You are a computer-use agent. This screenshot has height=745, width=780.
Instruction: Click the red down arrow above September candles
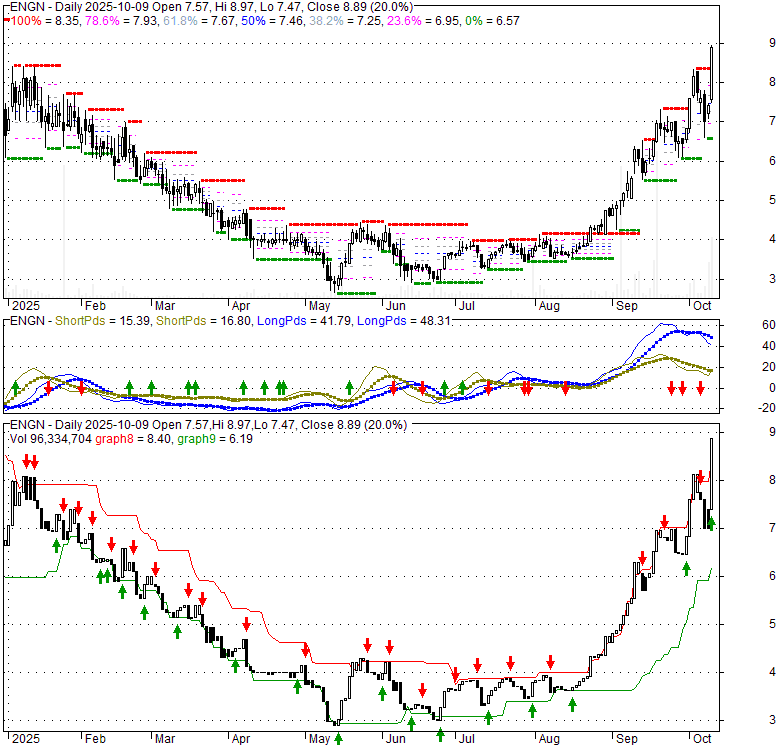[641, 559]
